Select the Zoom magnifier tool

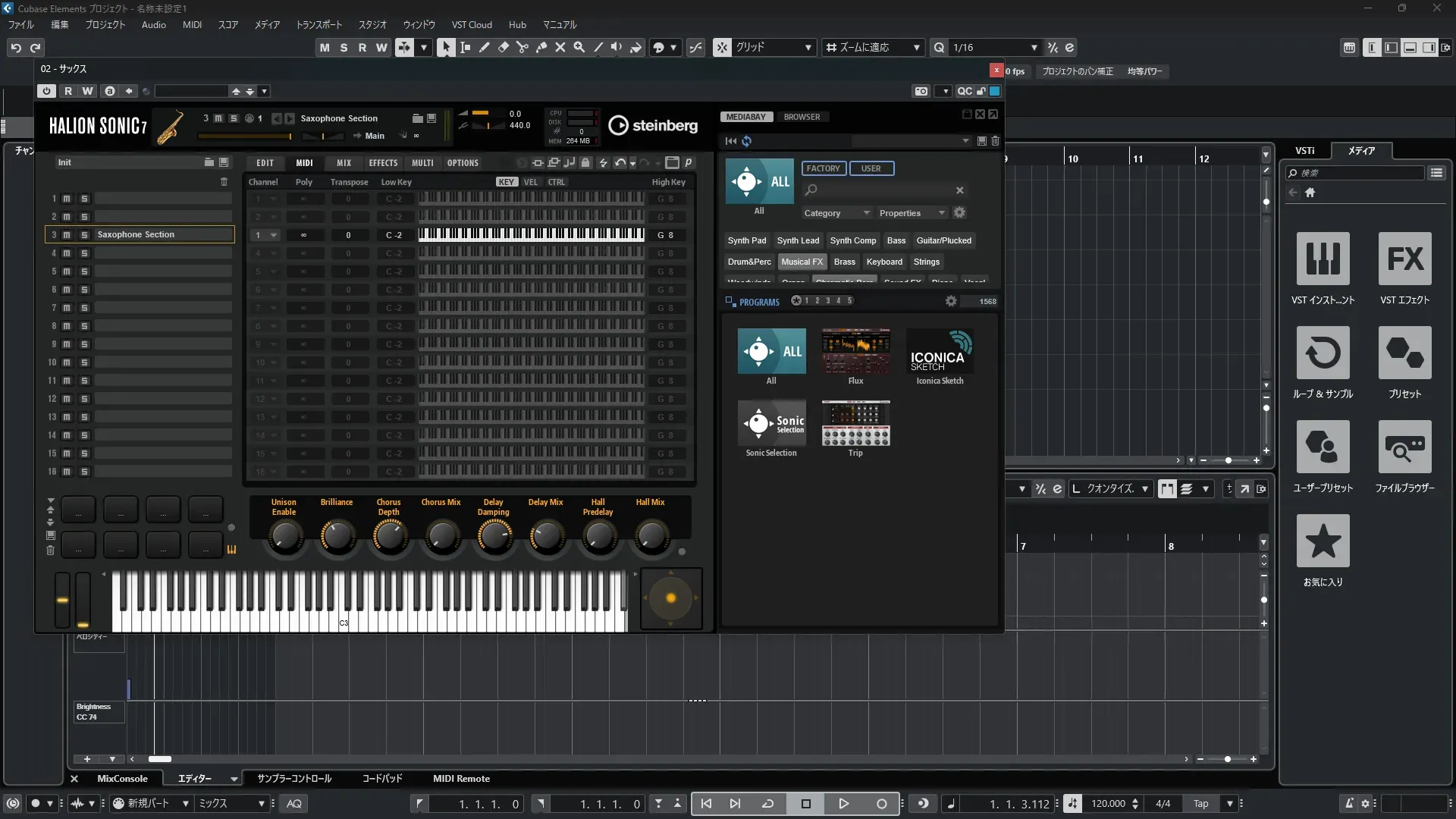579,47
